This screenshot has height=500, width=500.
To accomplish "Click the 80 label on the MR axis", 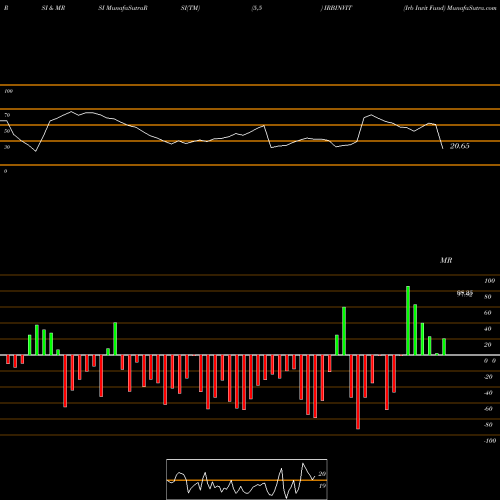I will [x=488, y=297].
